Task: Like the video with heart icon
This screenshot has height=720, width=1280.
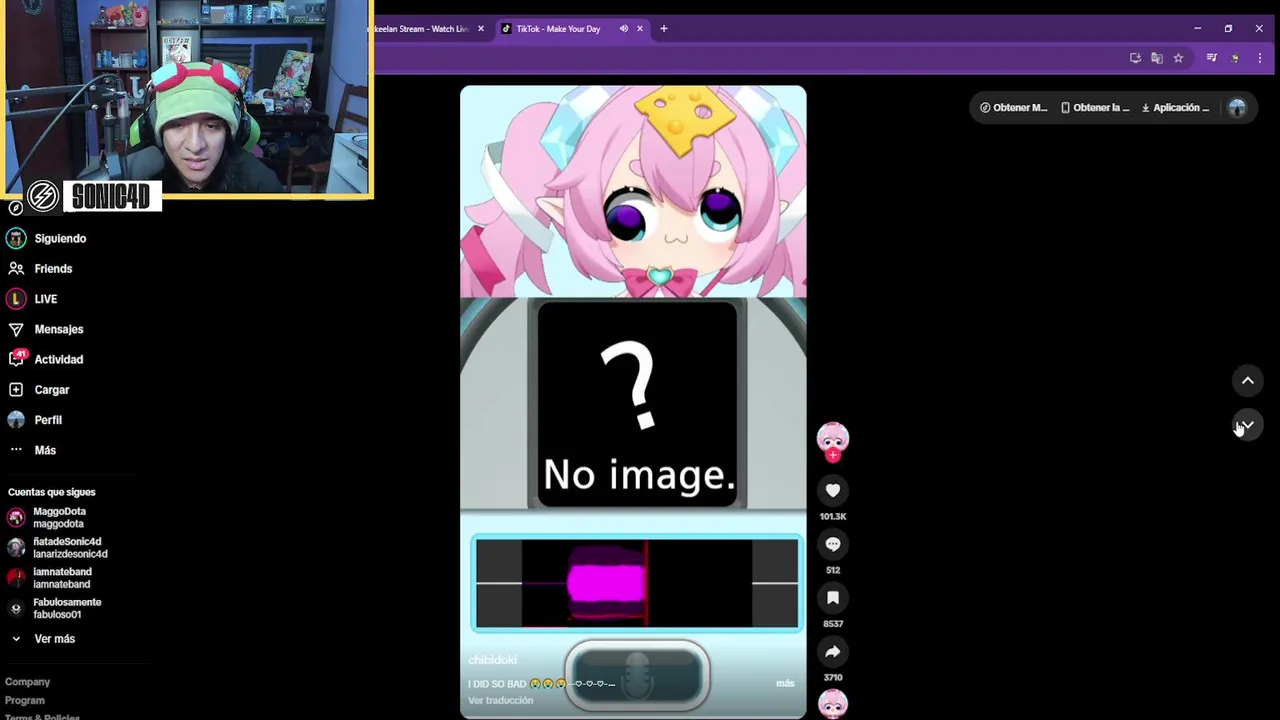Action: click(x=833, y=490)
